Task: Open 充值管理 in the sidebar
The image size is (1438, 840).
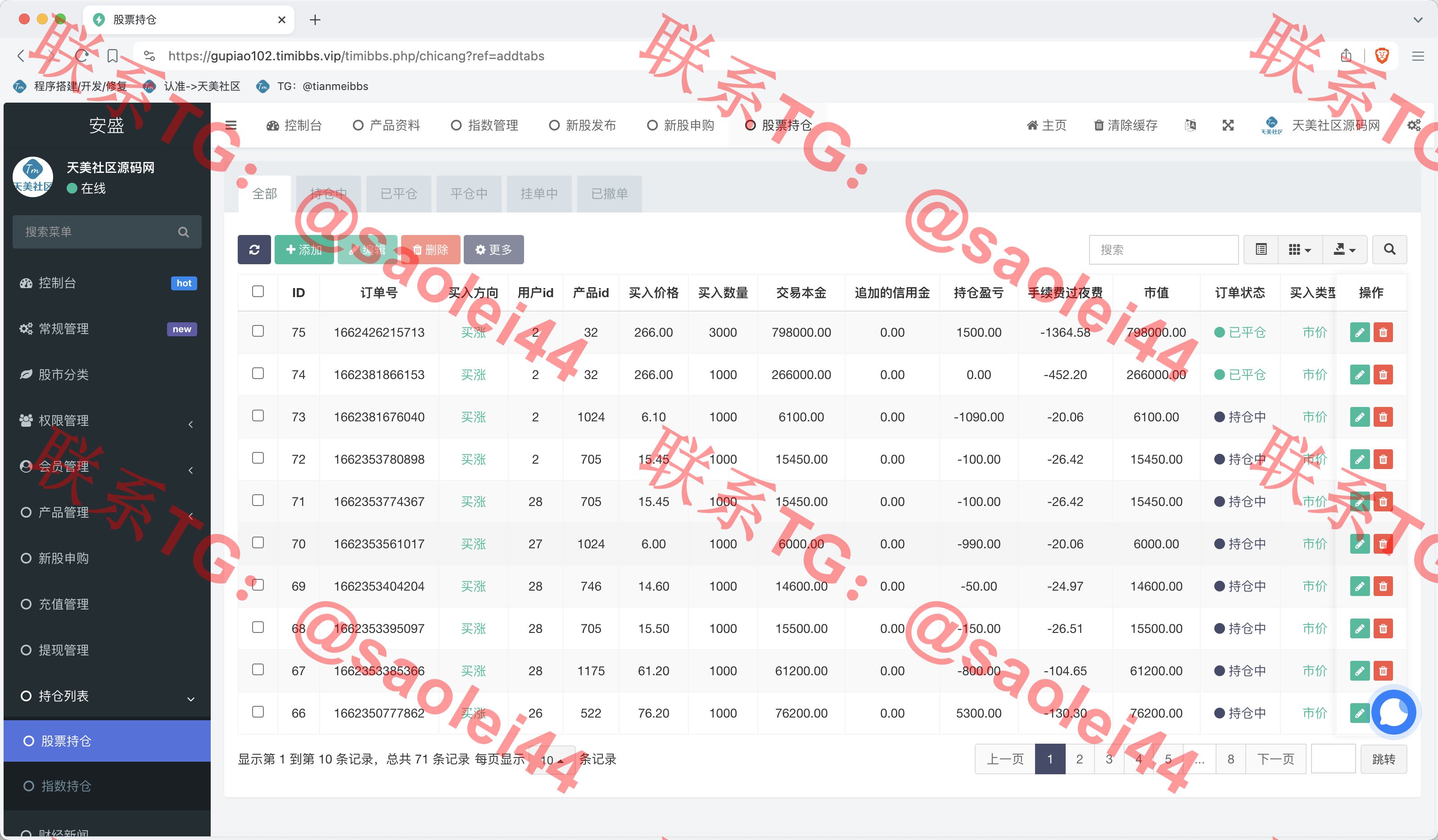Action: point(107,604)
